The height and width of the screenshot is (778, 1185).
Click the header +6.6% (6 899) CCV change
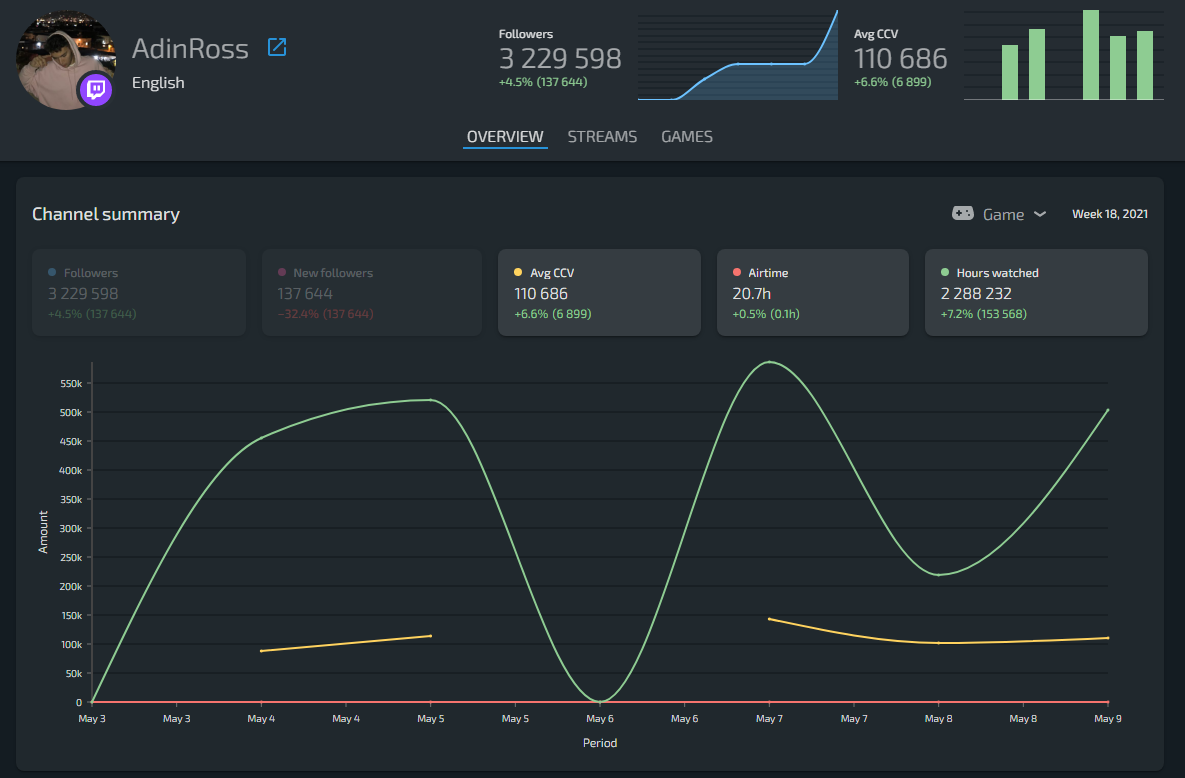tap(893, 82)
